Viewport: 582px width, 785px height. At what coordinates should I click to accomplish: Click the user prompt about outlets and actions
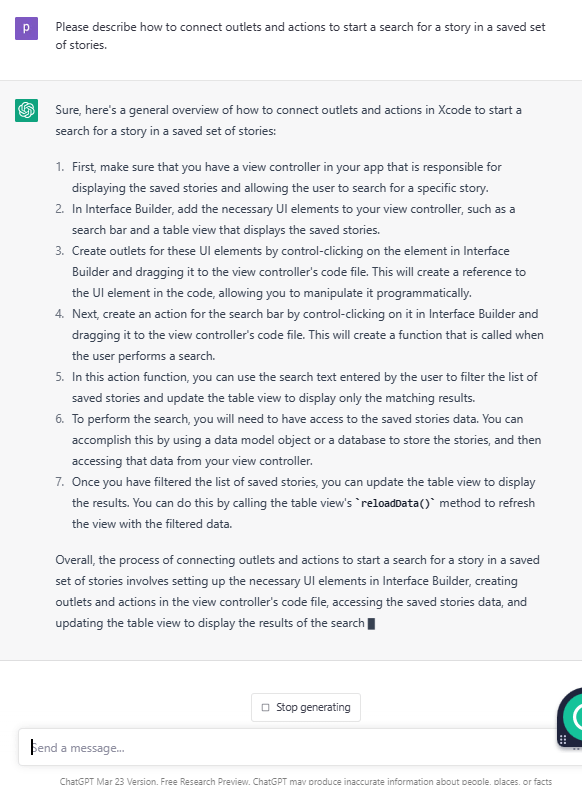(300, 36)
